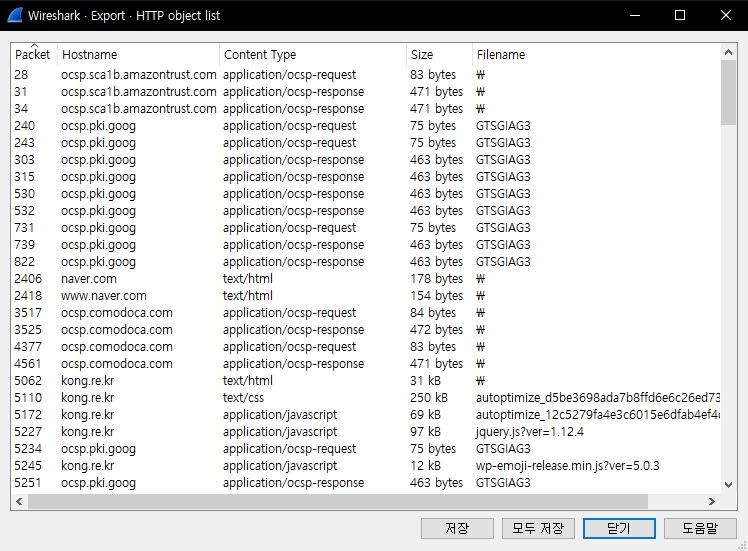Select the naver.com packet 2406 row

366,279
